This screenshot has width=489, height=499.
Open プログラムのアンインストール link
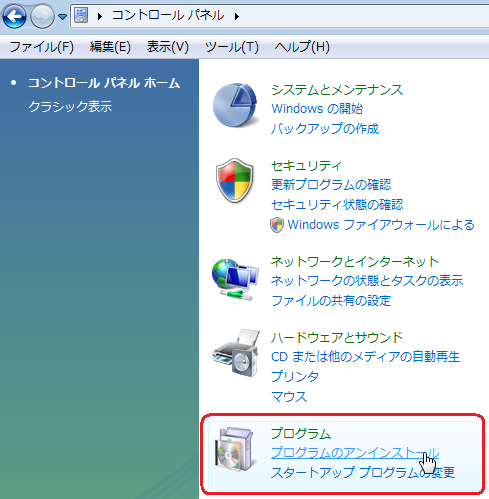(355, 453)
